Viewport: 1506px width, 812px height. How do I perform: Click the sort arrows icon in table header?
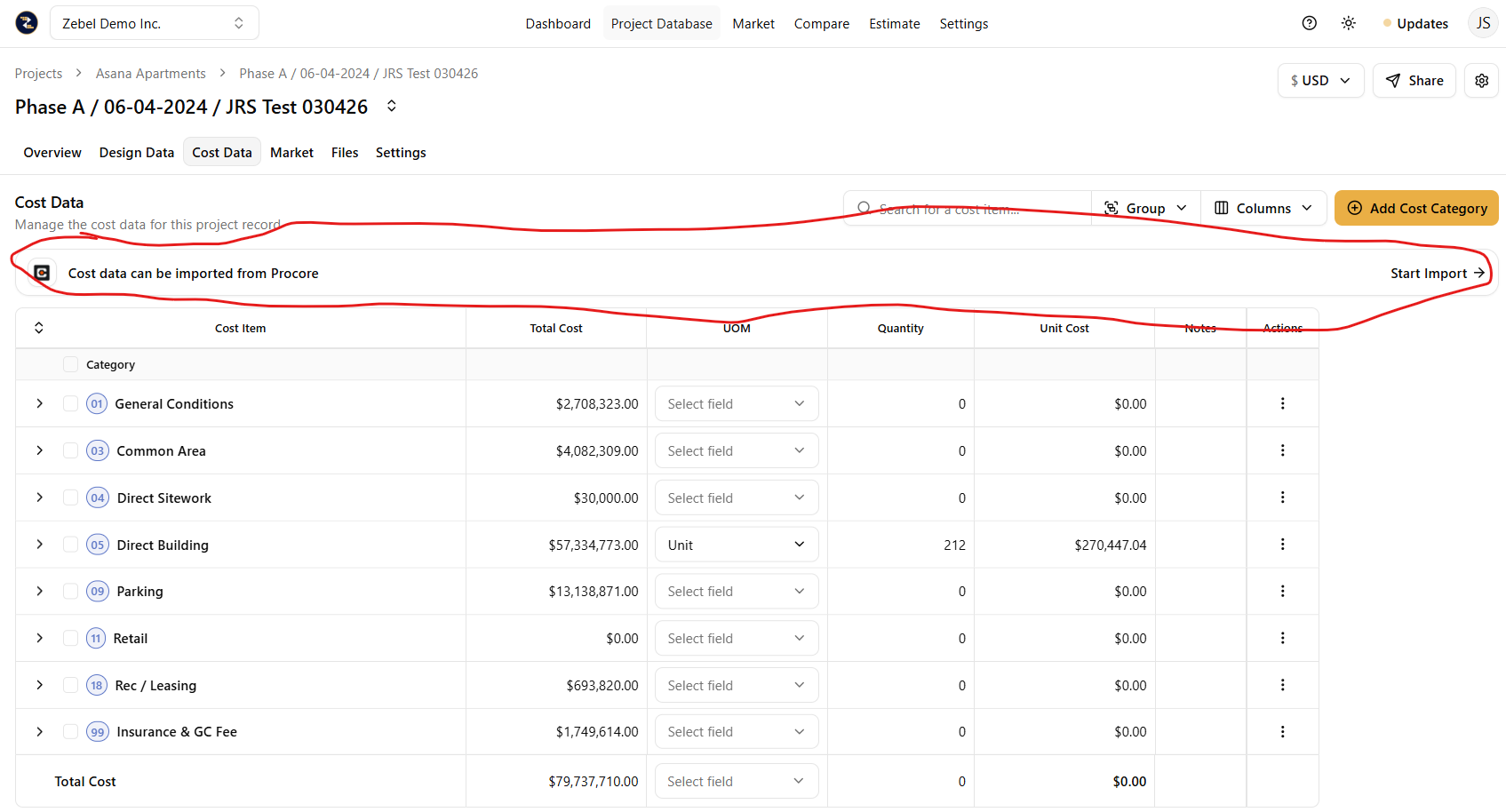[x=39, y=328]
